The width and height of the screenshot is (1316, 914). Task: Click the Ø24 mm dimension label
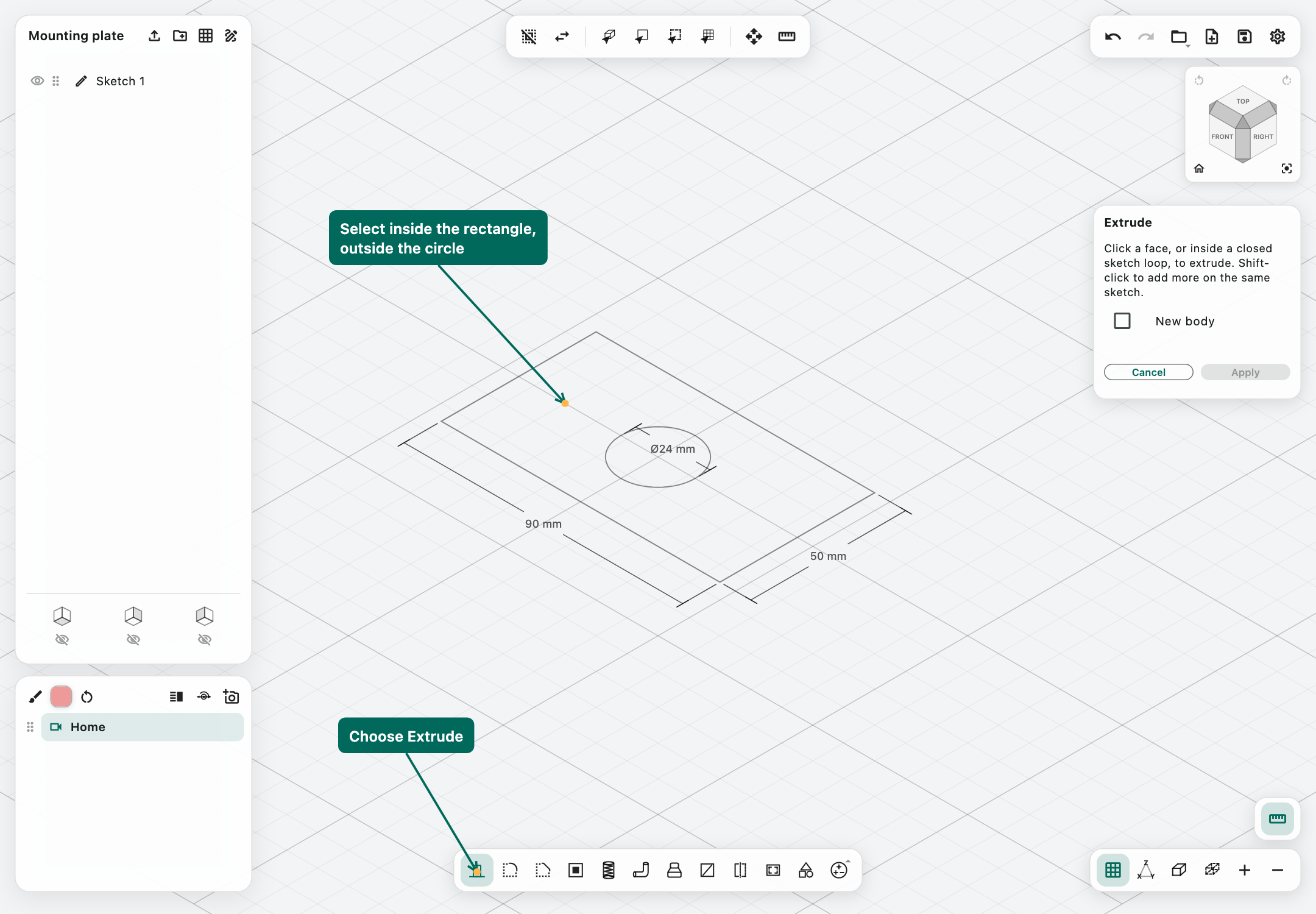pyautogui.click(x=673, y=449)
